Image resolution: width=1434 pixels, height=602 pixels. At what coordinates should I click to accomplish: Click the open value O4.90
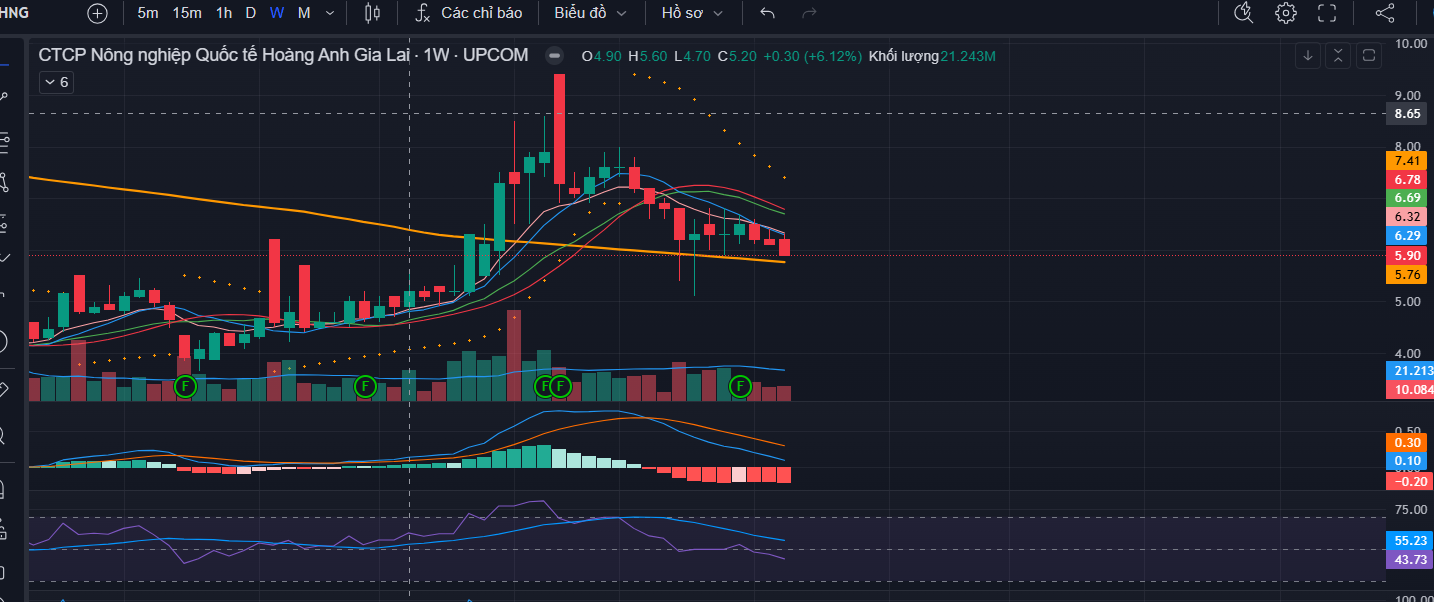[x=601, y=56]
